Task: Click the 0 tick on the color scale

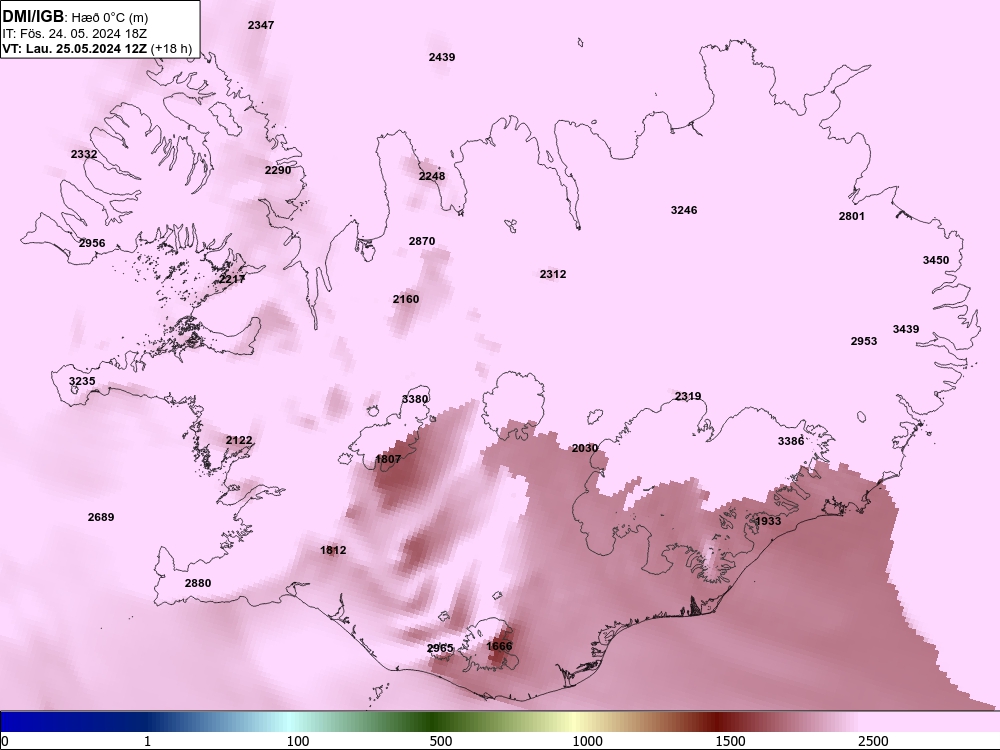Action: (5, 741)
